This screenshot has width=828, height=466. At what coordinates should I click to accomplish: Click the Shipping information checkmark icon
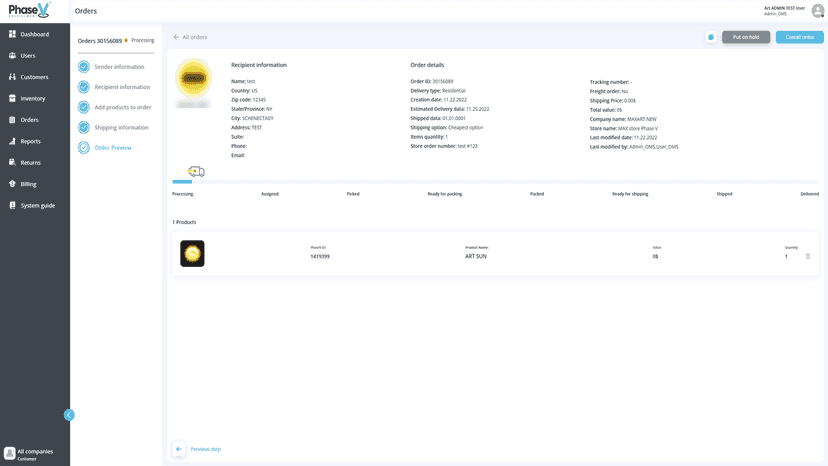pos(83,127)
